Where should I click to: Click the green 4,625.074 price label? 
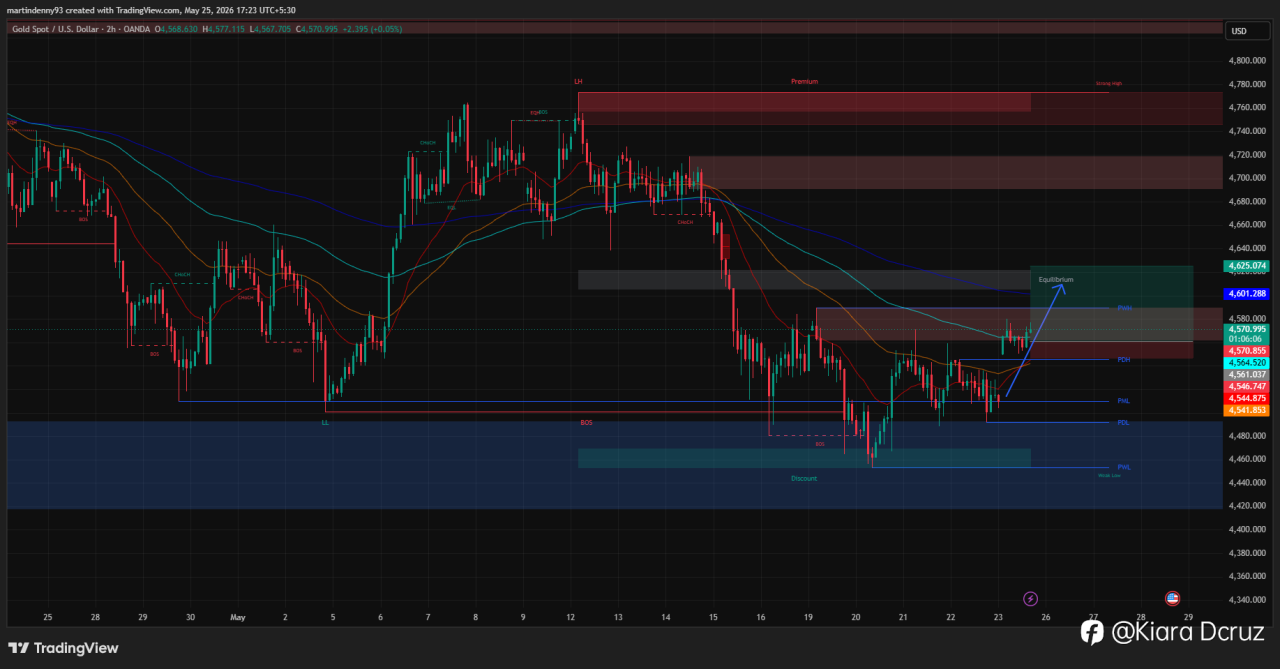click(1245, 266)
